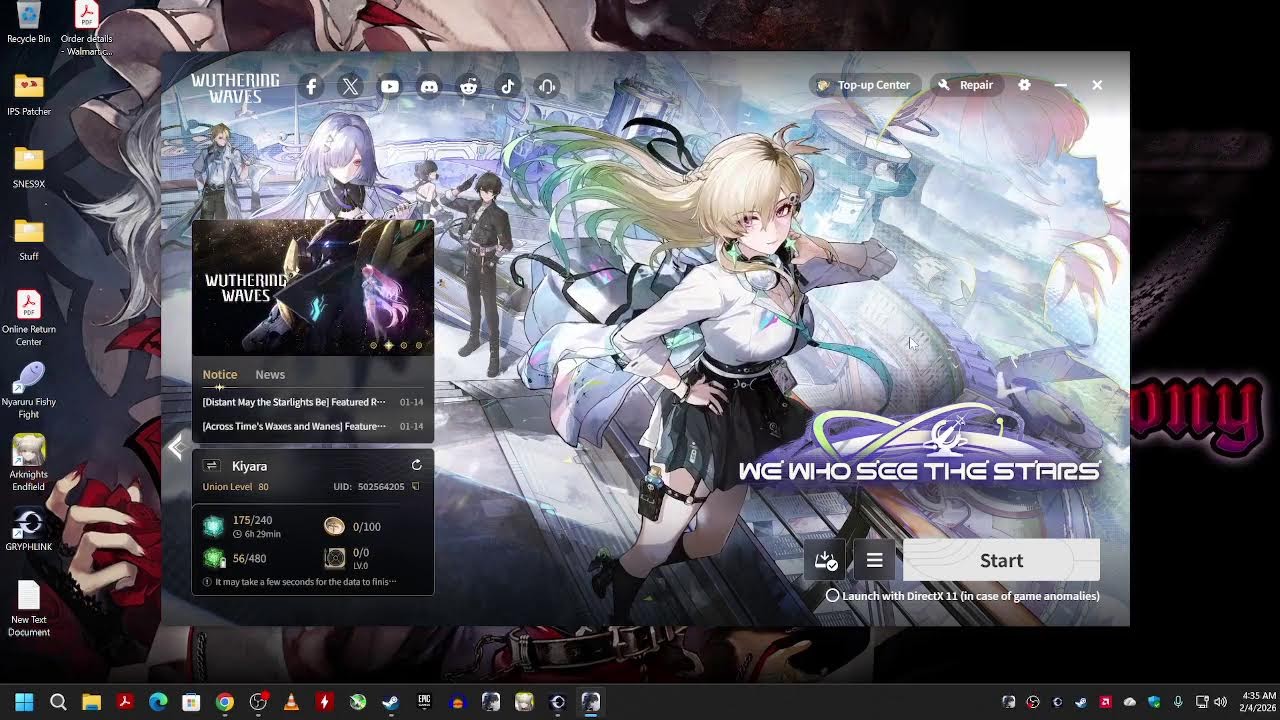Open the X (Twitter) social icon
1280x720 pixels.
point(350,87)
